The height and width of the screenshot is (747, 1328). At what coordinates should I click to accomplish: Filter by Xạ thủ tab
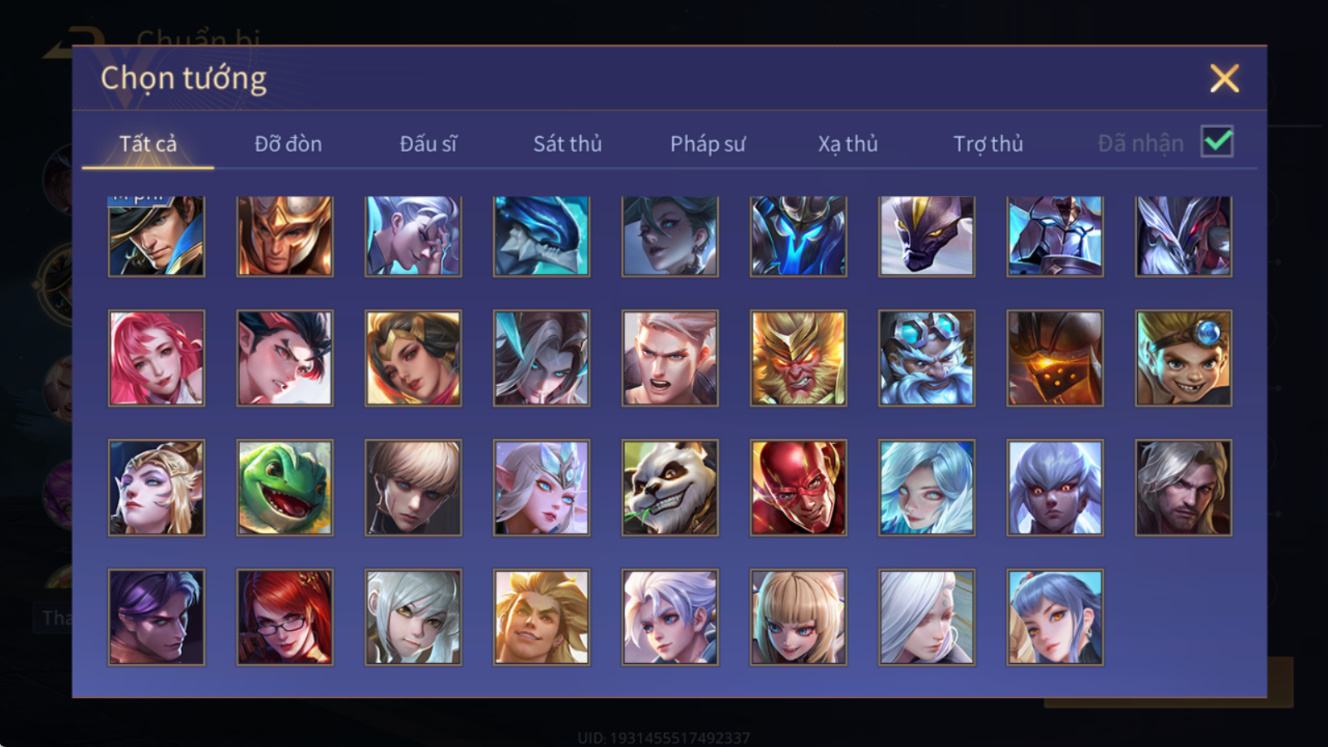(848, 144)
